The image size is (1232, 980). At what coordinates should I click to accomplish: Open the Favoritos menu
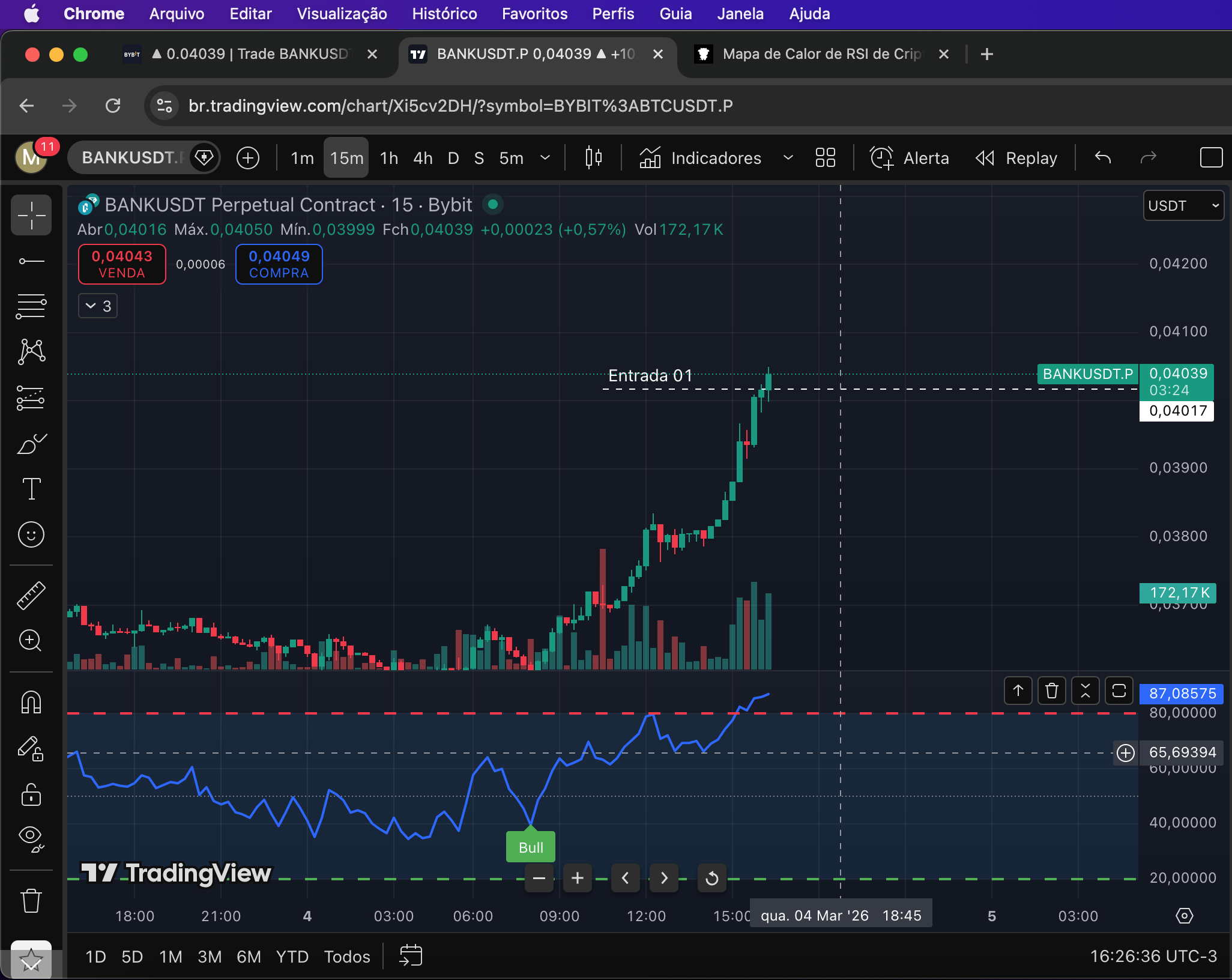(x=534, y=14)
